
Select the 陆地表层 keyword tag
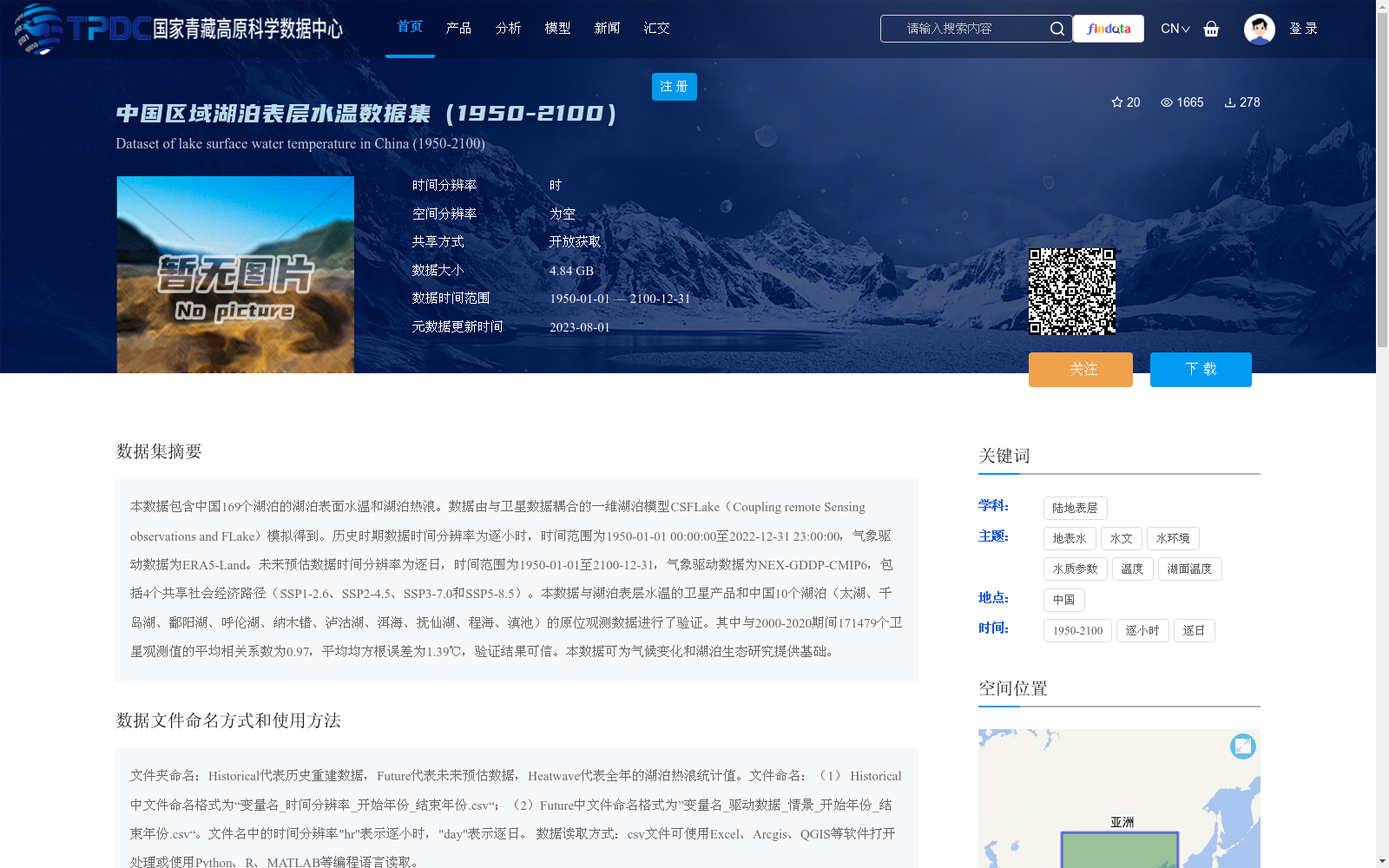pyautogui.click(x=1075, y=509)
